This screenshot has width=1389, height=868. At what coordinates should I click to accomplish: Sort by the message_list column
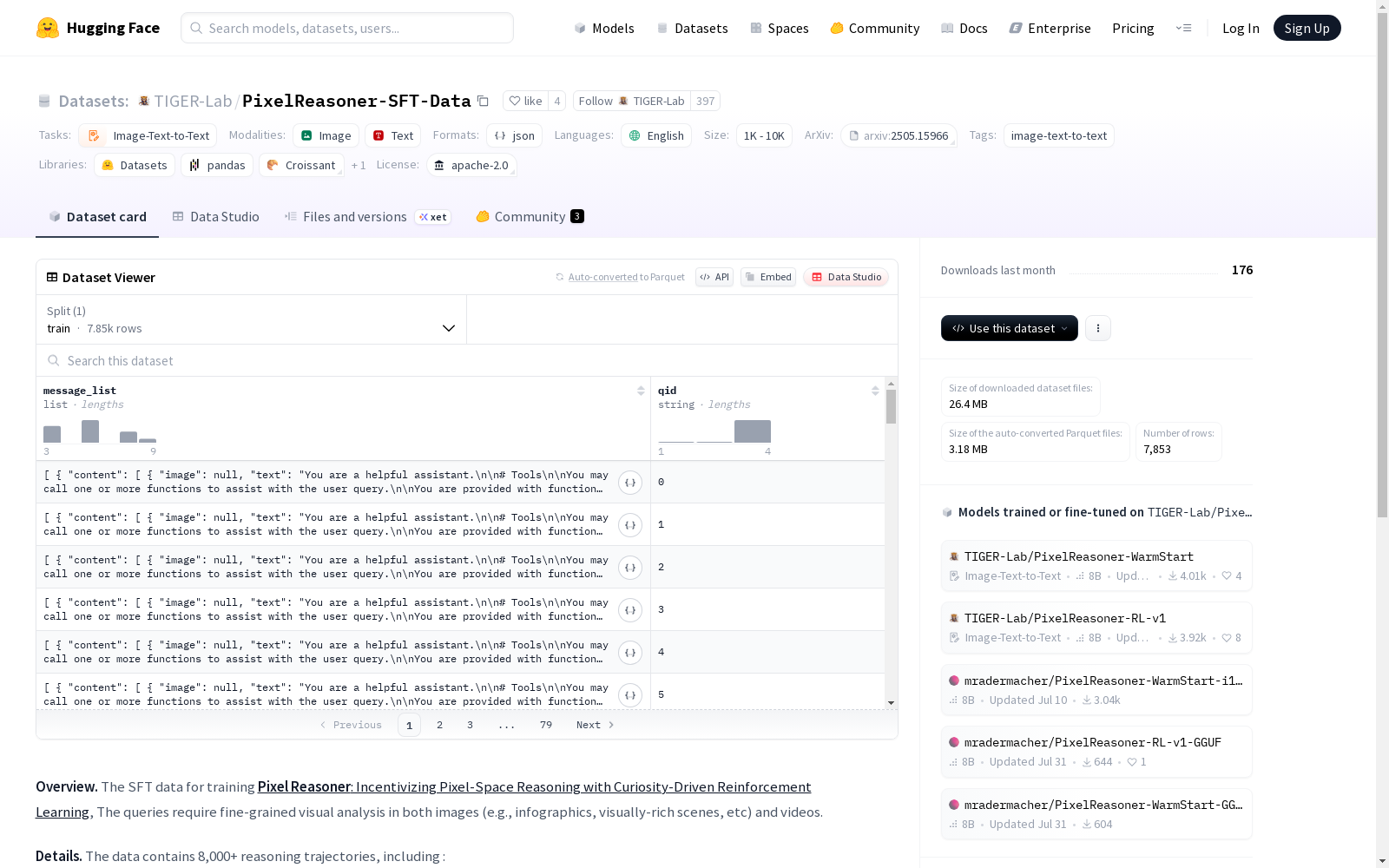coord(641,391)
